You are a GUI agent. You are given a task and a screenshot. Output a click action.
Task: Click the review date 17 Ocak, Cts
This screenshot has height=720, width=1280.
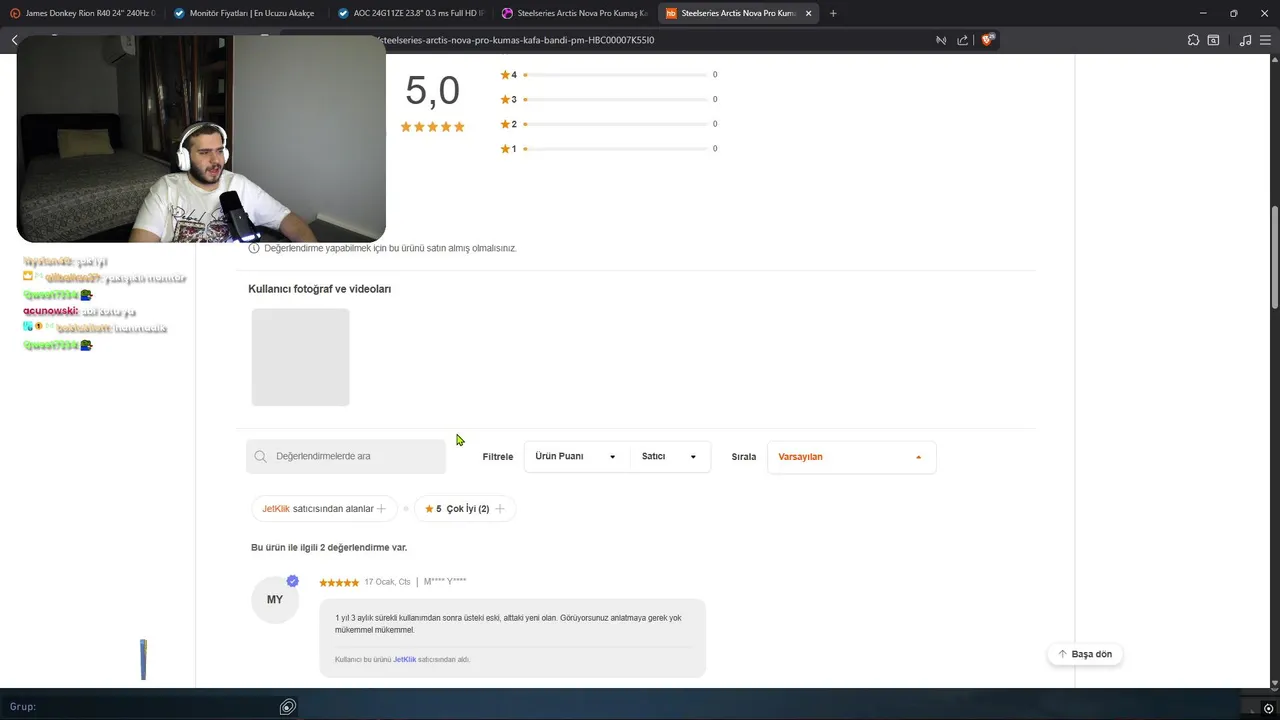pos(387,582)
